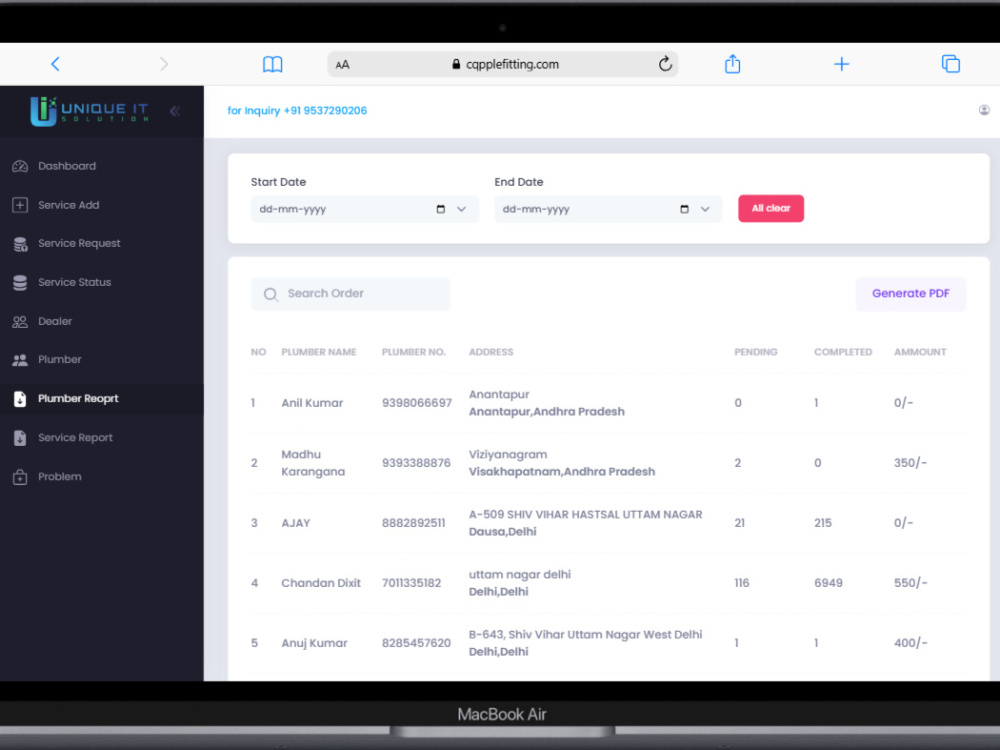Click the plumber name AJAY

click(296, 523)
